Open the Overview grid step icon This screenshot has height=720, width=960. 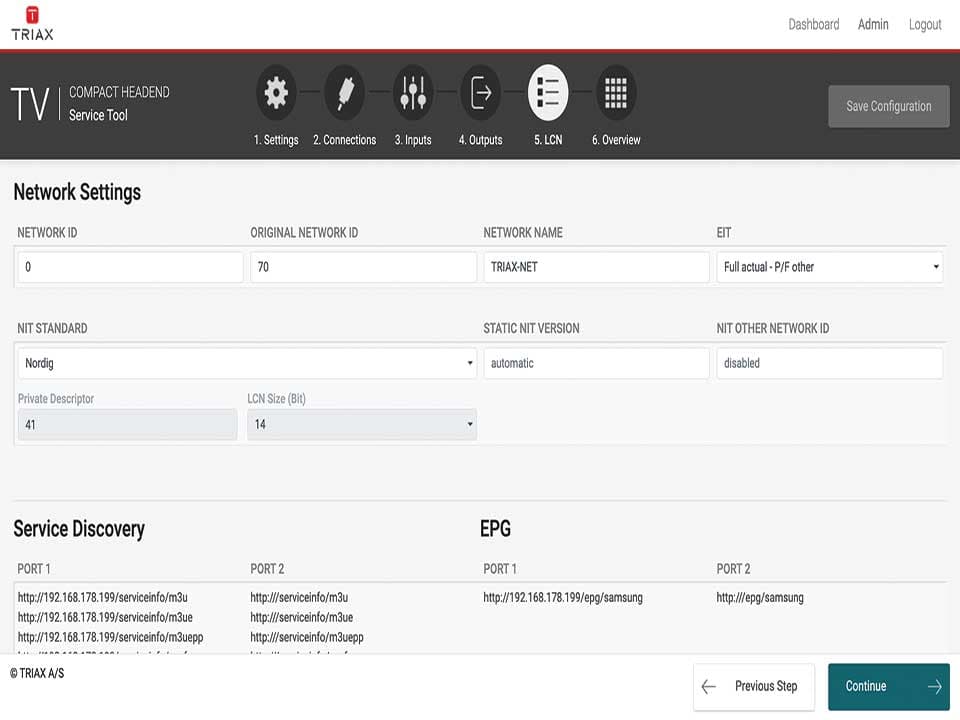(616, 93)
